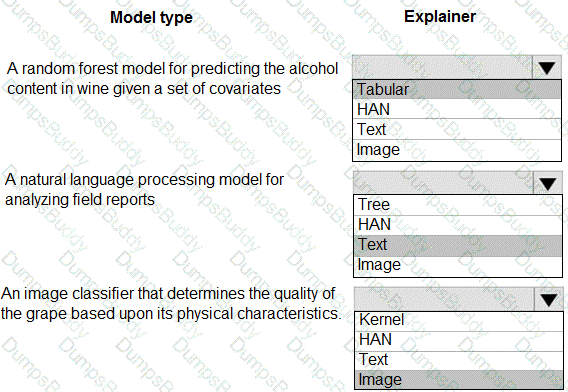Select HAN in the image classifier list

coord(459,341)
